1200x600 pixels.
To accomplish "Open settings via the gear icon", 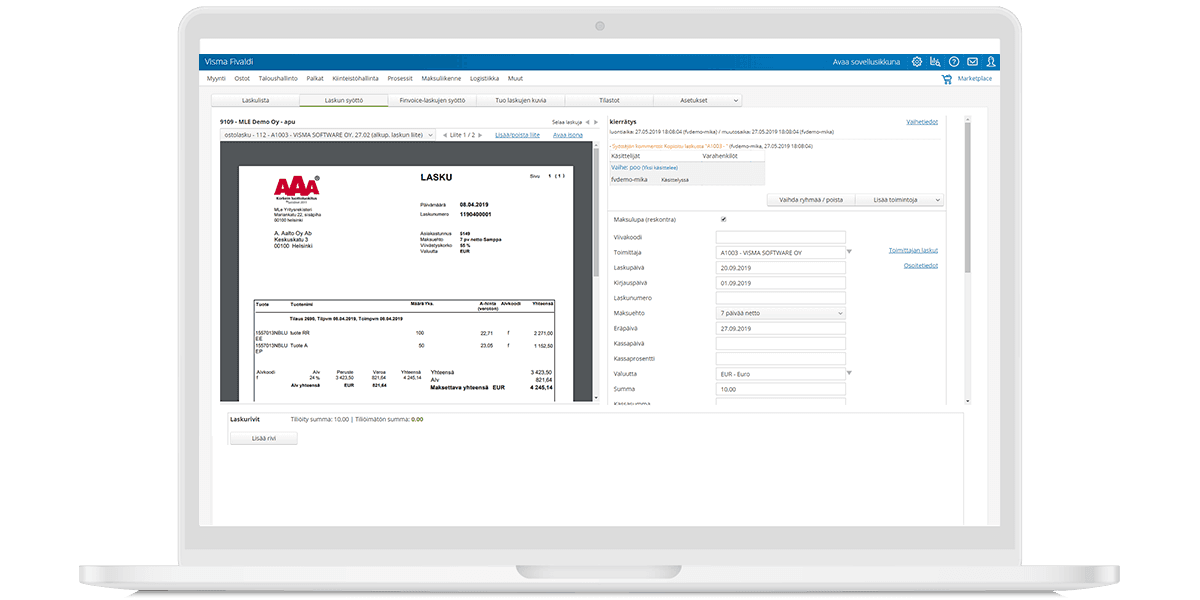I will (917, 62).
